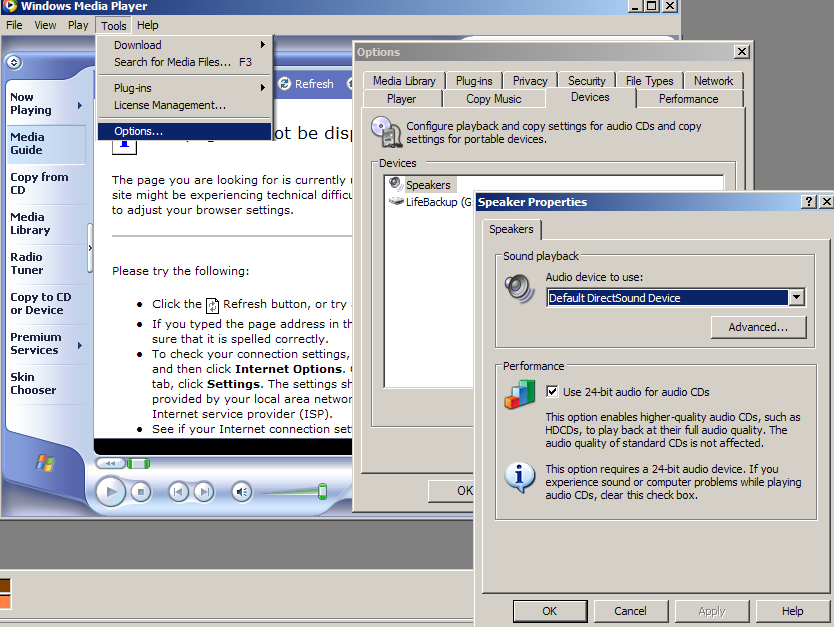
Task: Expand the Now Playing submenu arrow
Action: click(x=80, y=105)
